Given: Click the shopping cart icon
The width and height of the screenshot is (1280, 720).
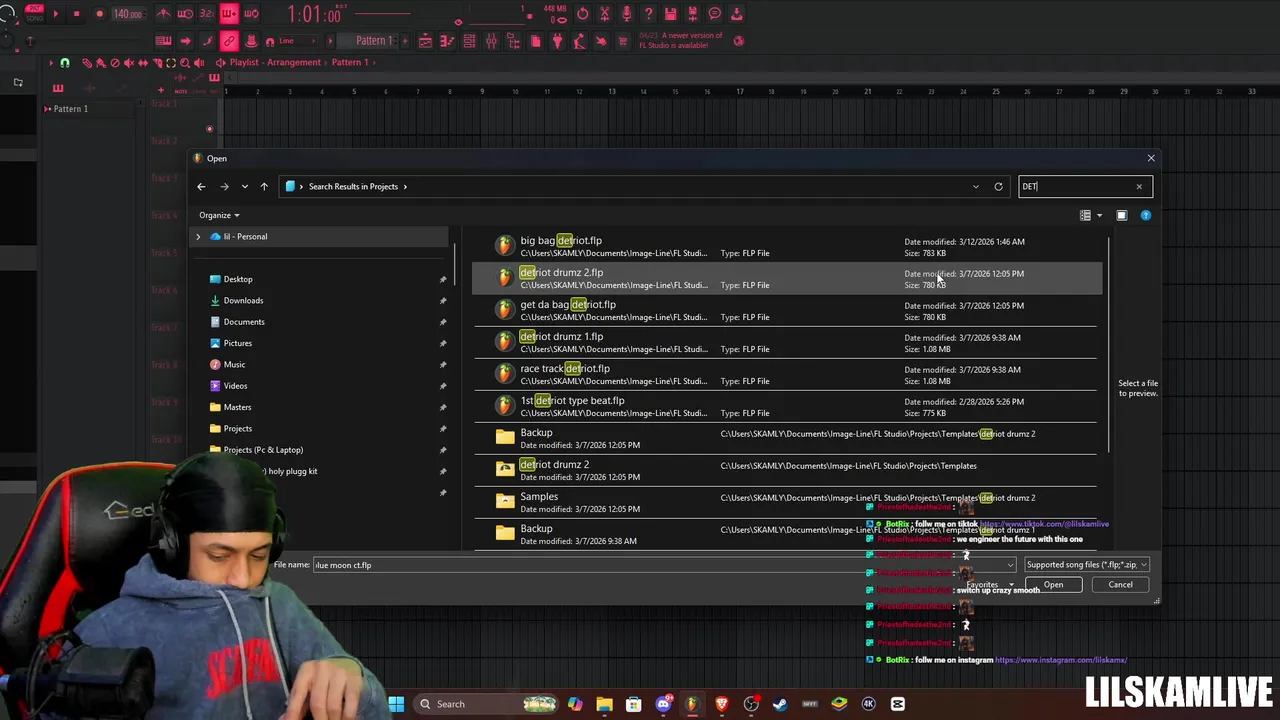Looking at the screenshot, I should click(623, 41).
